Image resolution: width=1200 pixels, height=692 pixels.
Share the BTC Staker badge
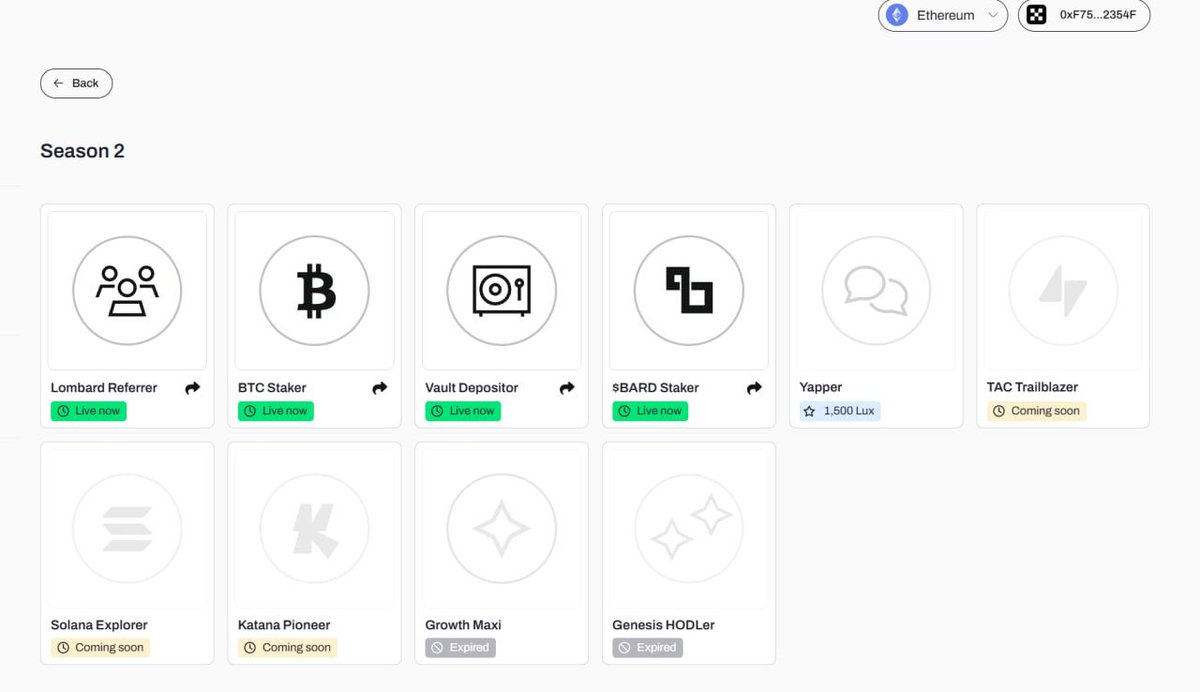pos(380,388)
